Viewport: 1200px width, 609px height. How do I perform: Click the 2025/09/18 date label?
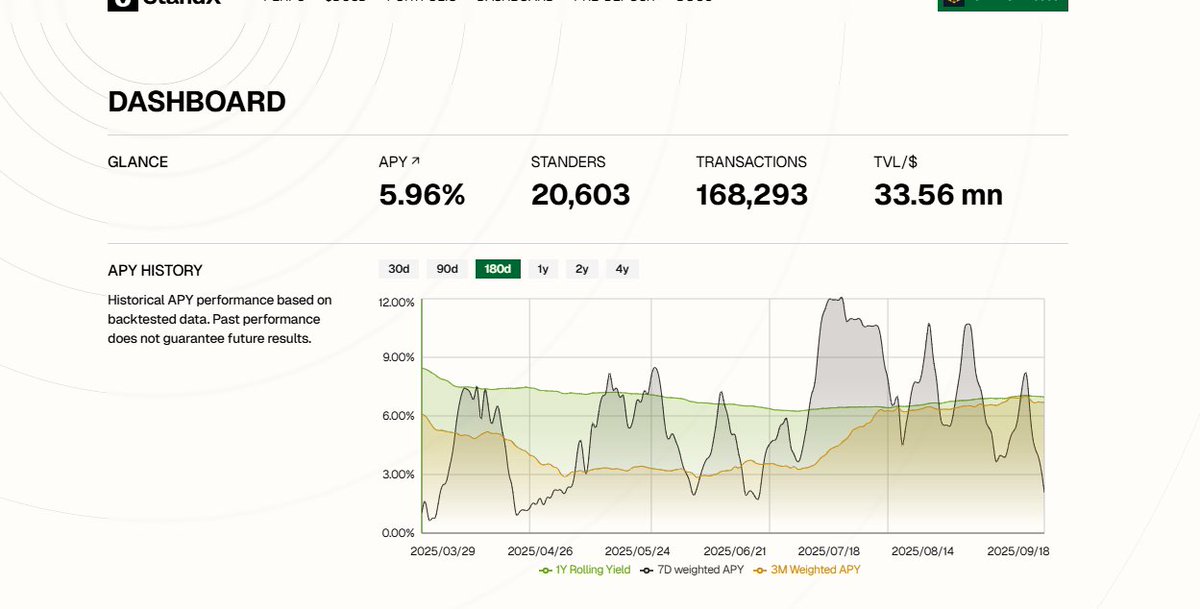[x=1018, y=551]
